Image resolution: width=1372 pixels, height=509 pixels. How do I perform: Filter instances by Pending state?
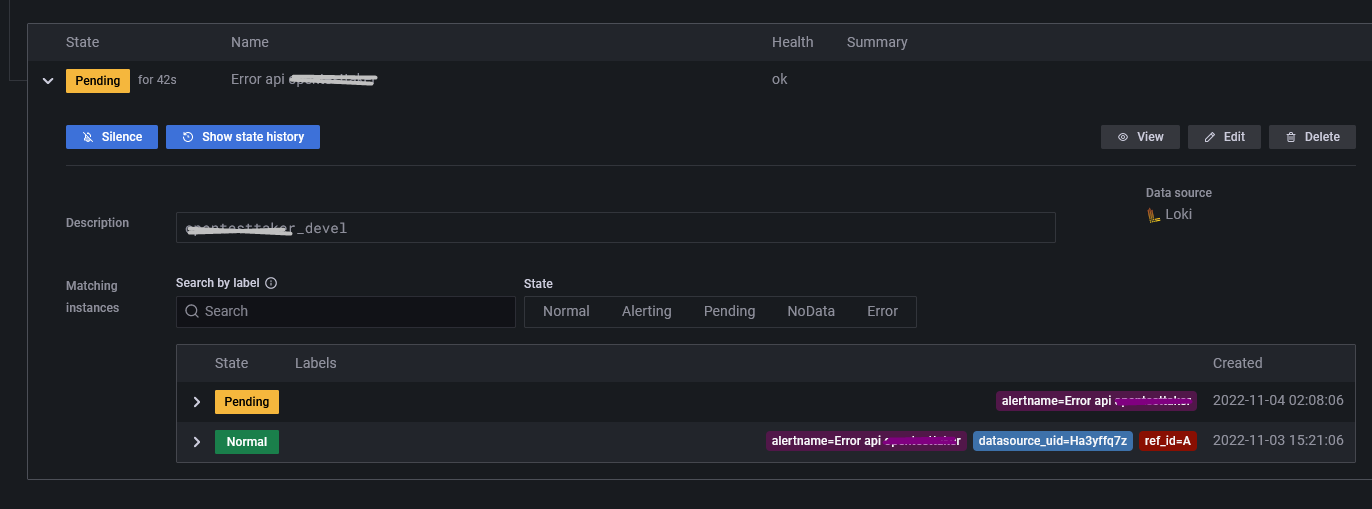[x=729, y=312]
